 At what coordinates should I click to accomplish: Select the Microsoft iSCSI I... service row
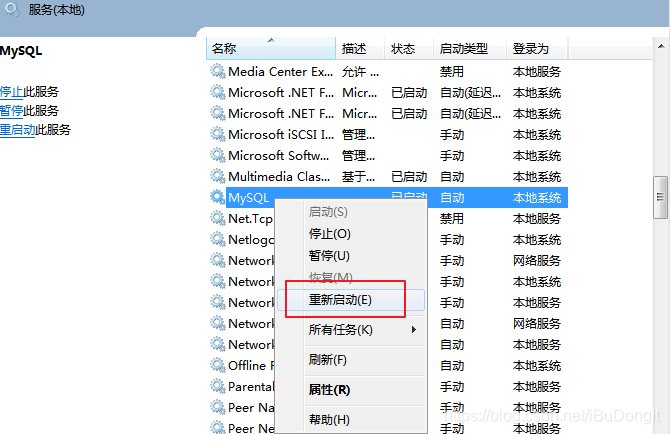387,135
